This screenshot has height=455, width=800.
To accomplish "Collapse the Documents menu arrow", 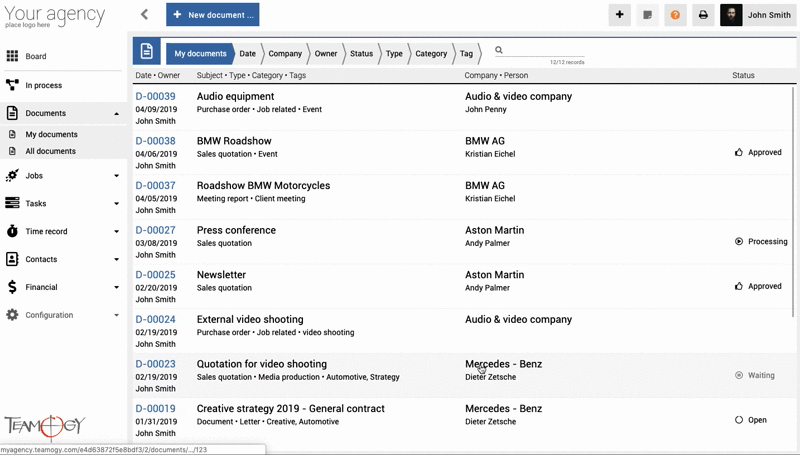I will (x=116, y=114).
